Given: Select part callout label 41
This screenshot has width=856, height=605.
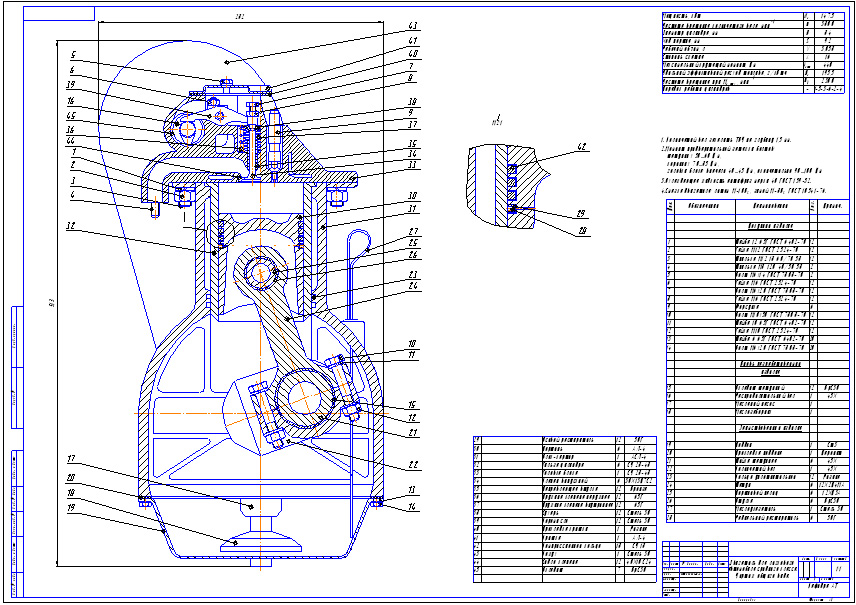Looking at the screenshot, I should click(x=413, y=40).
